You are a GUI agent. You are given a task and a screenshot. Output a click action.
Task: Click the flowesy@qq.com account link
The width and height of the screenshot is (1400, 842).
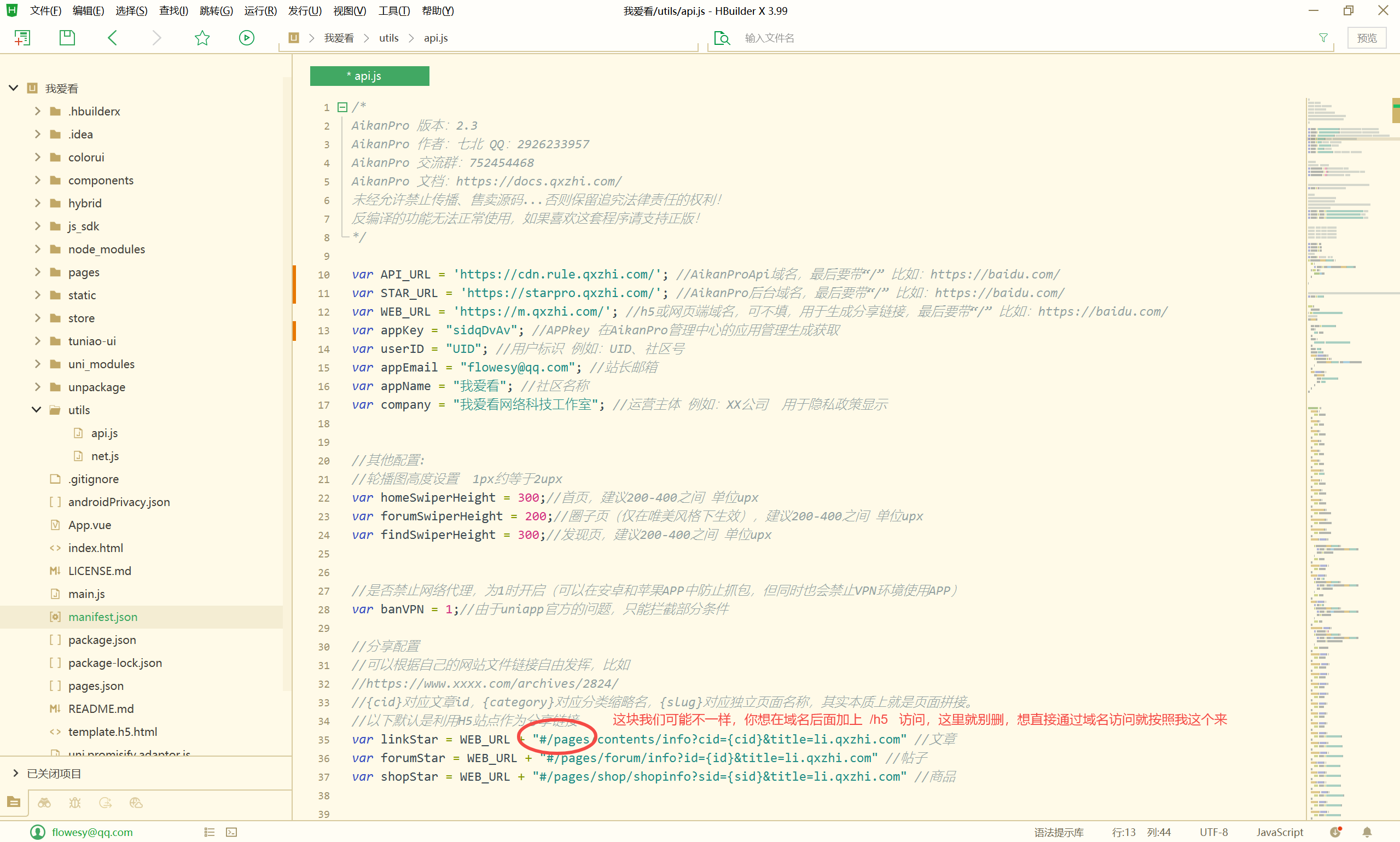pos(92,832)
